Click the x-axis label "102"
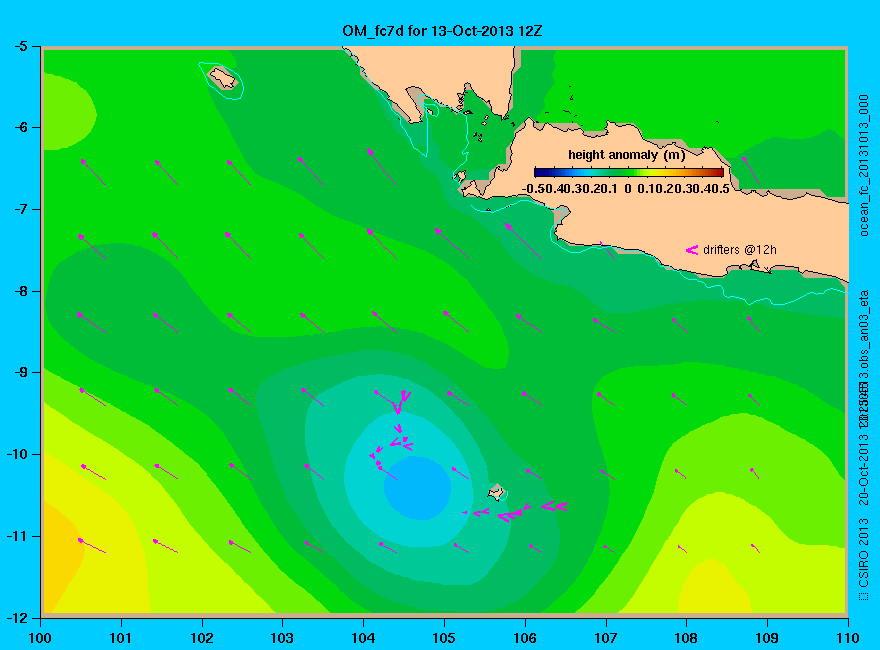 coord(201,638)
